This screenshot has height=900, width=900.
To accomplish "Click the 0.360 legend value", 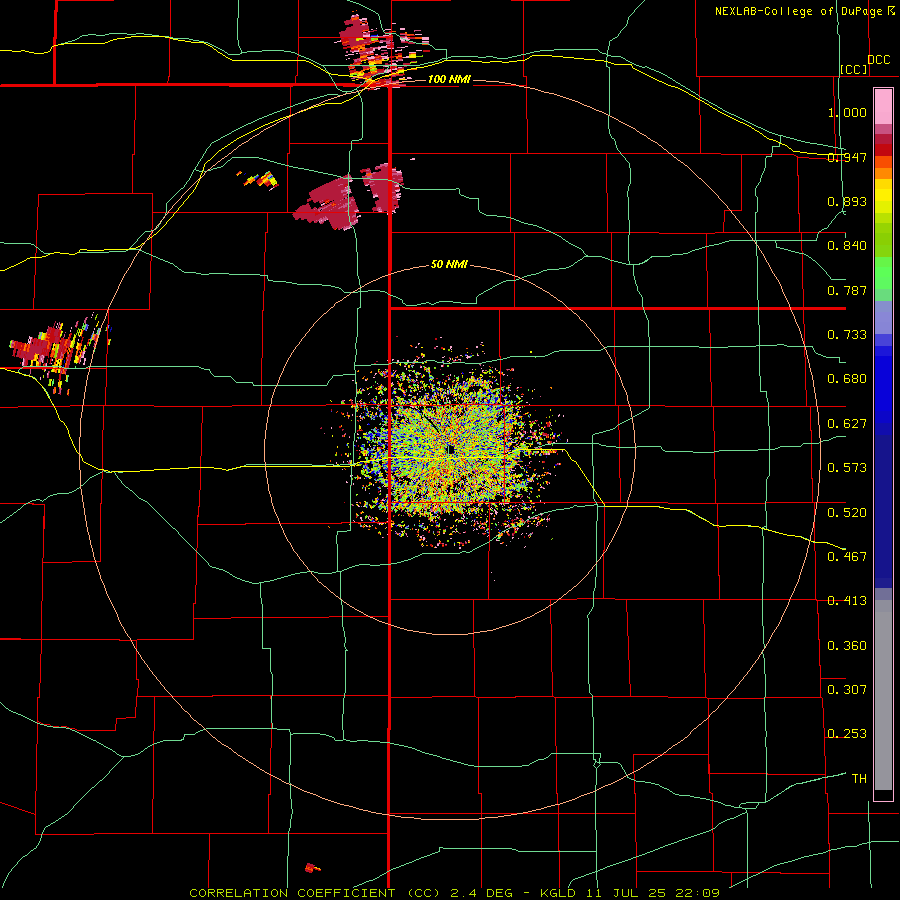I will click(x=847, y=646).
